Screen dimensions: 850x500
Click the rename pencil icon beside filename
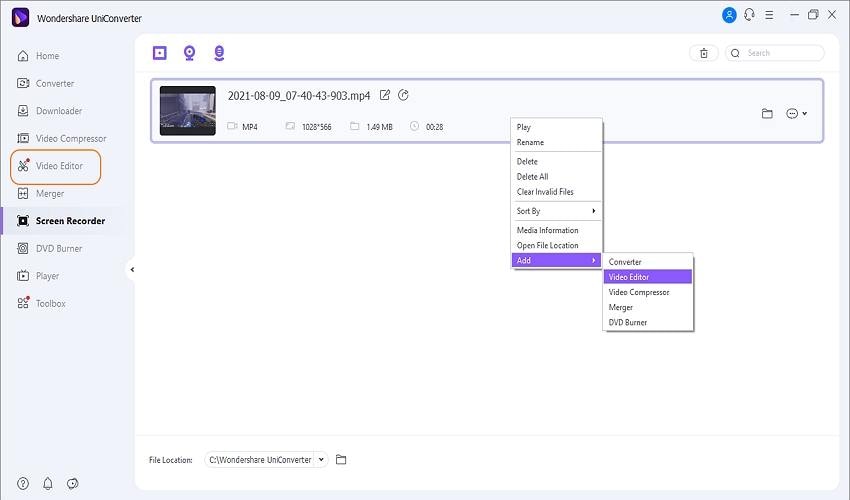point(384,95)
